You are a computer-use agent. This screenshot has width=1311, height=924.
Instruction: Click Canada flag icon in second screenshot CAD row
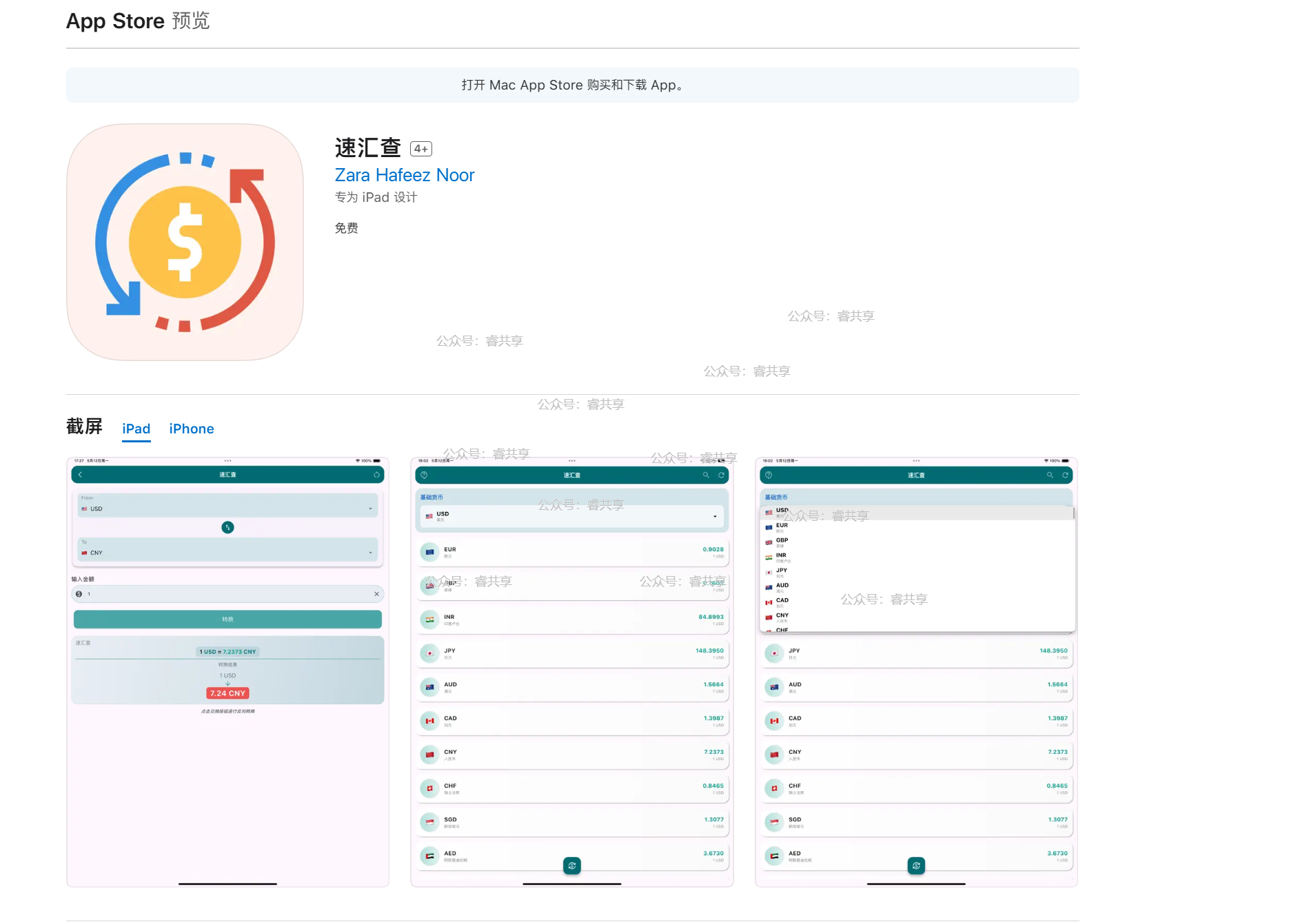click(x=429, y=721)
